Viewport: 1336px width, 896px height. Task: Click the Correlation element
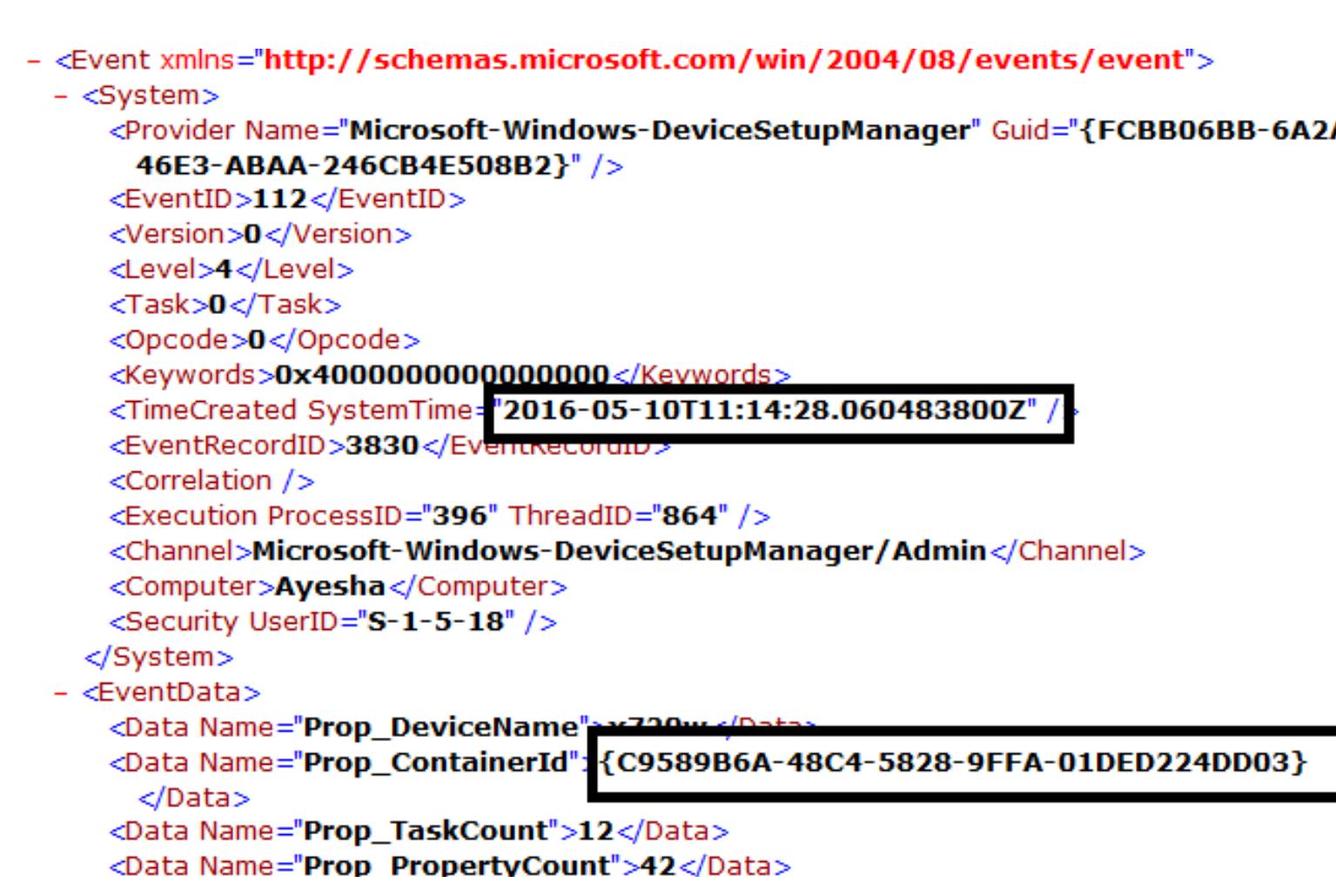(x=212, y=481)
